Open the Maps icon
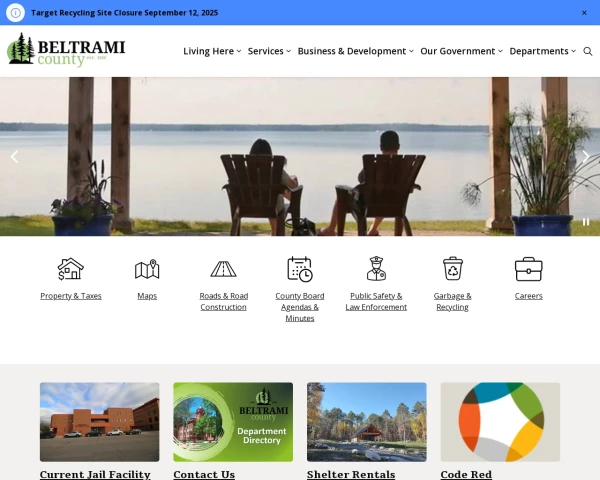The image size is (600, 480). [147, 269]
